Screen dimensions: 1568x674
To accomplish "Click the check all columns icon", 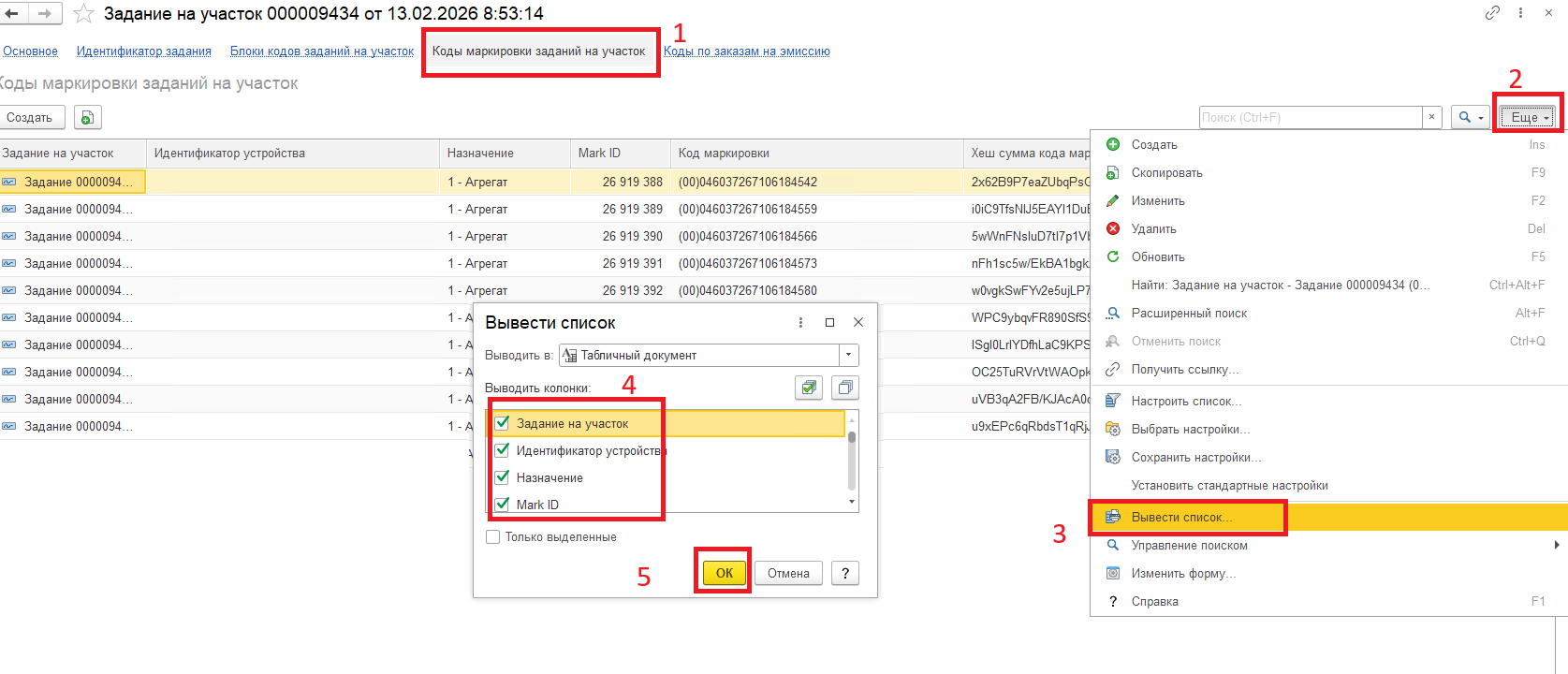I will tap(809, 388).
